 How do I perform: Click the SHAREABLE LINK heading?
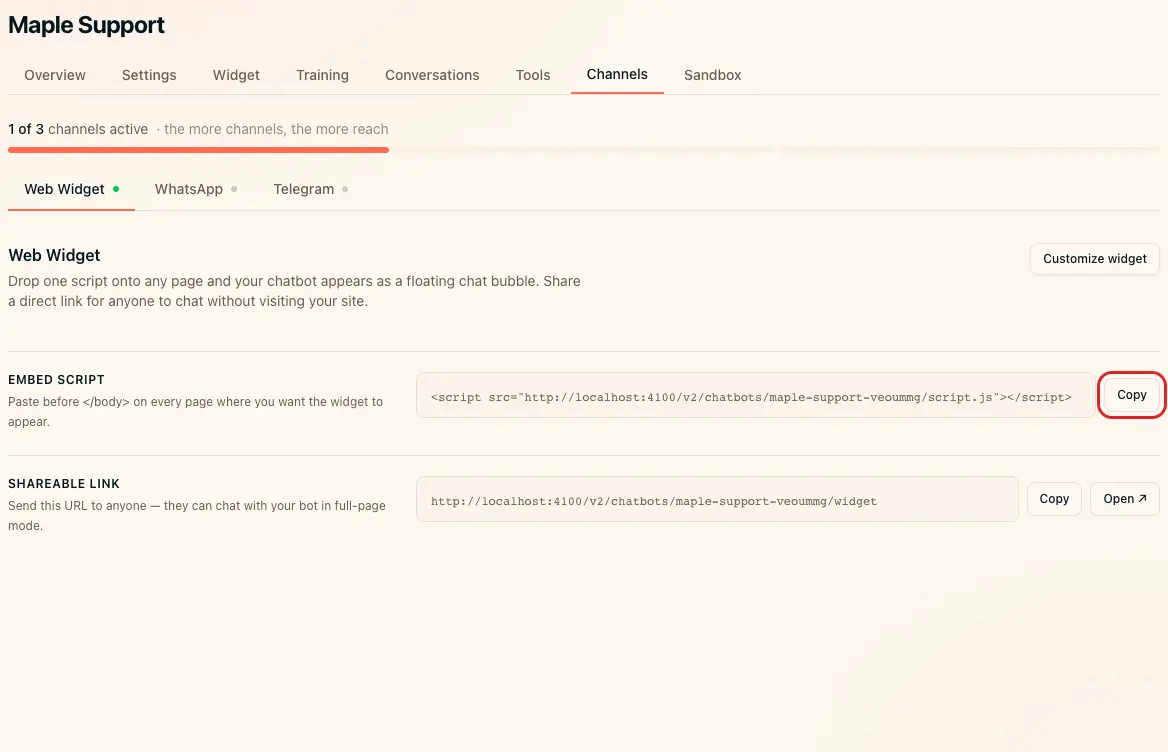pyautogui.click(x=64, y=484)
